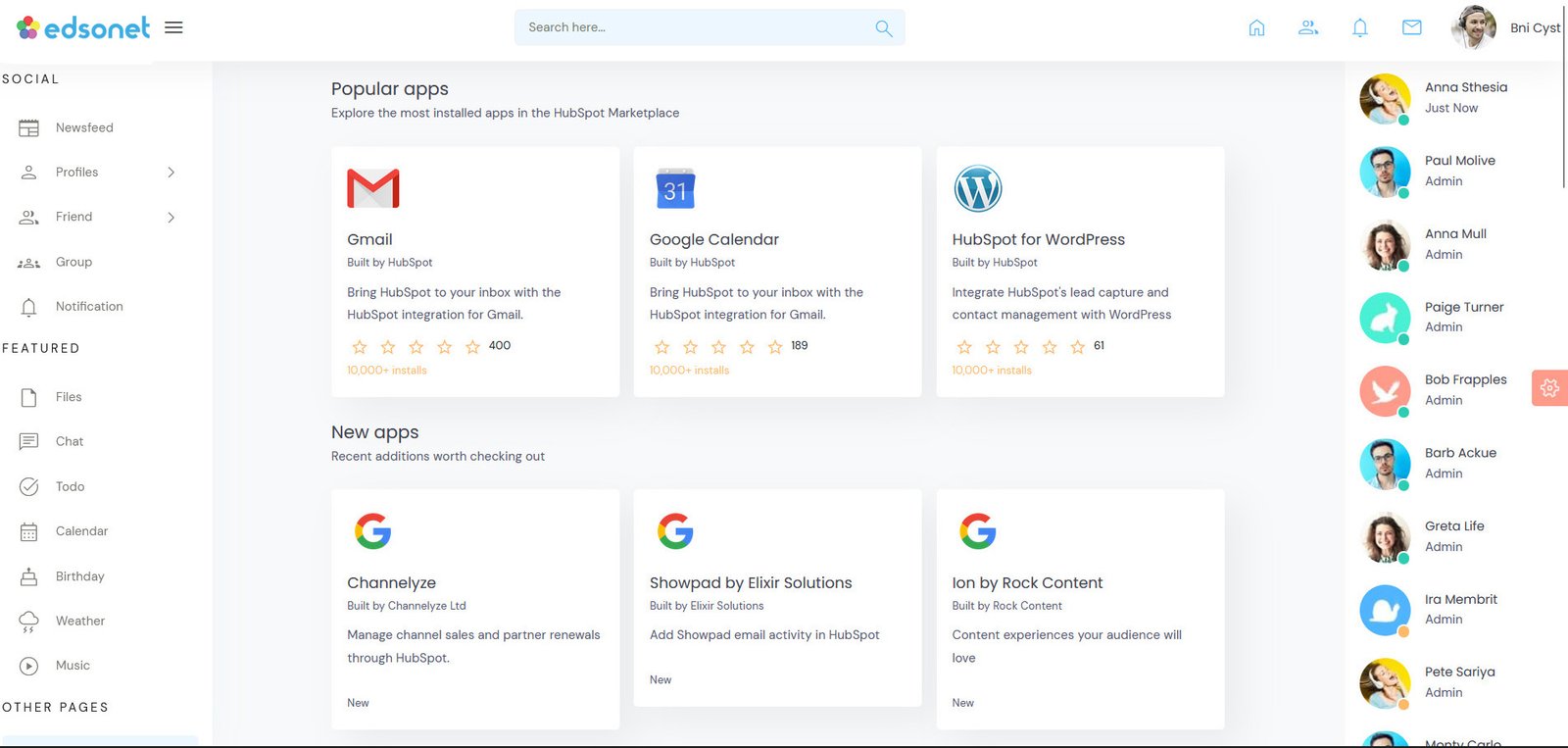Open the mail envelope icon in header
1568x748 pixels.
pyautogui.click(x=1411, y=27)
